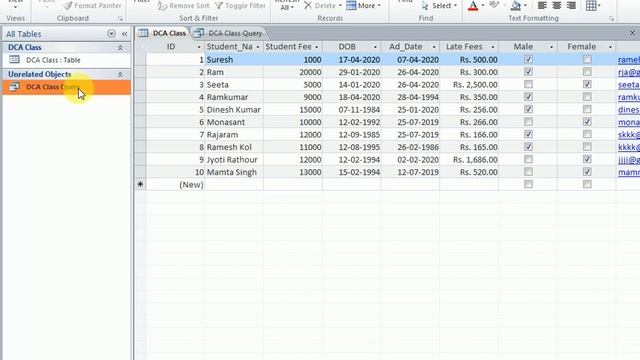
Task: Open Student Fee column filter dropdown
Action: (x=316, y=47)
